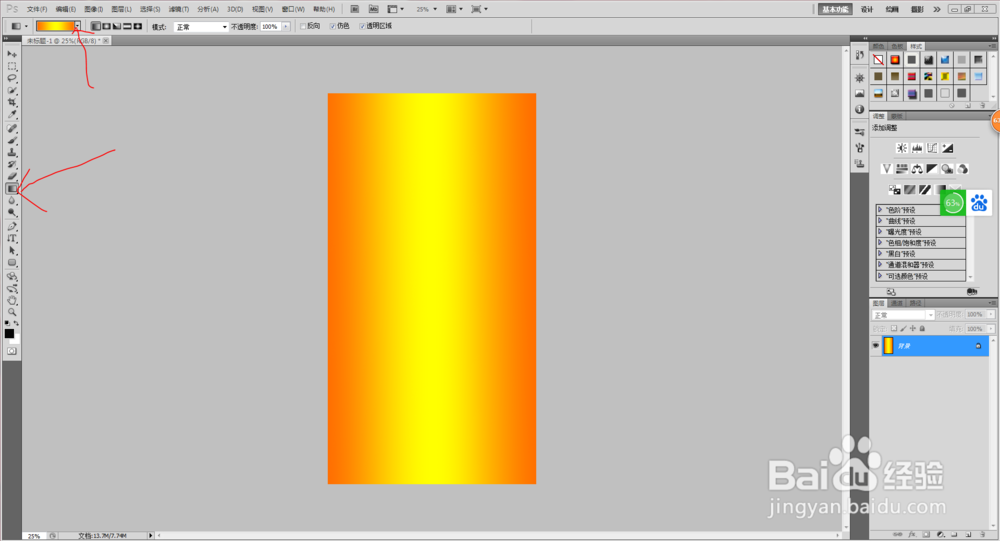
Task: Toggle the Transparency (透明区域) checkbox
Action: click(x=362, y=26)
